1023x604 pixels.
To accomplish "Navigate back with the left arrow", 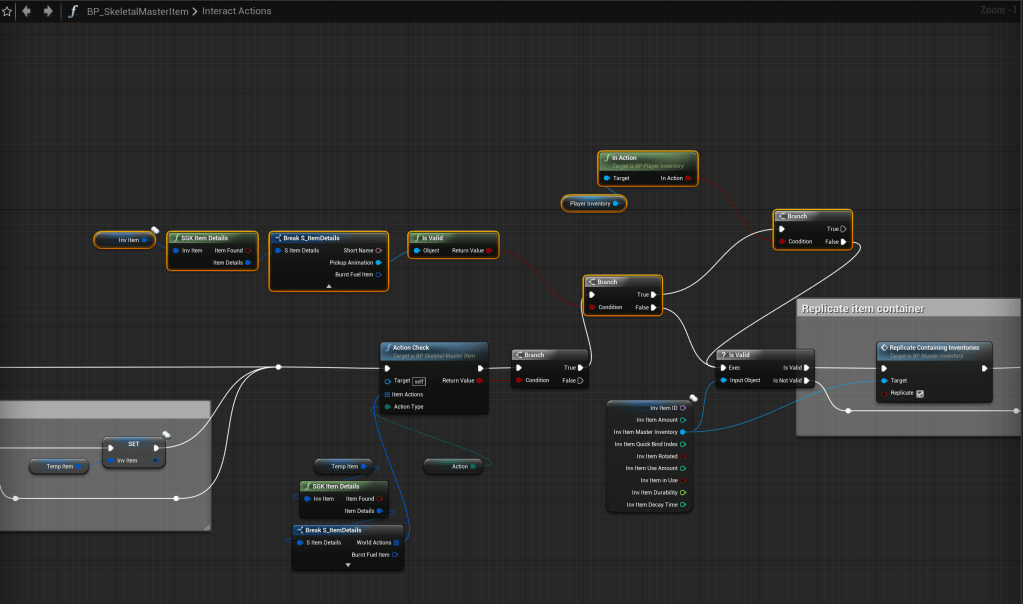I will [26, 11].
